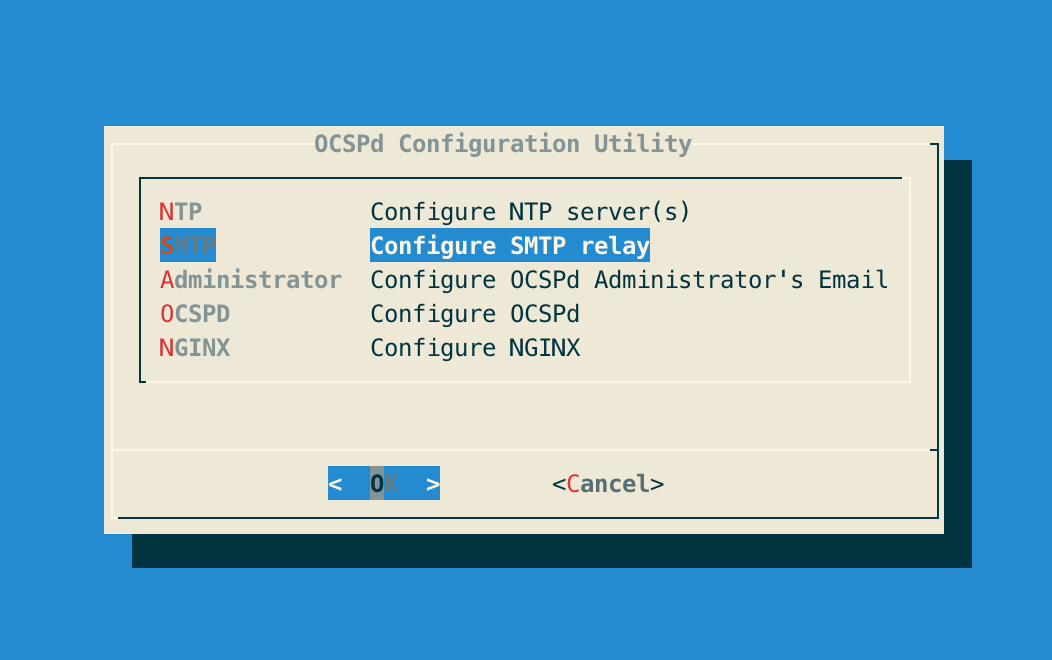This screenshot has width=1052, height=660.
Task: Choose the Administrator option in the menu
Action: click(x=251, y=279)
